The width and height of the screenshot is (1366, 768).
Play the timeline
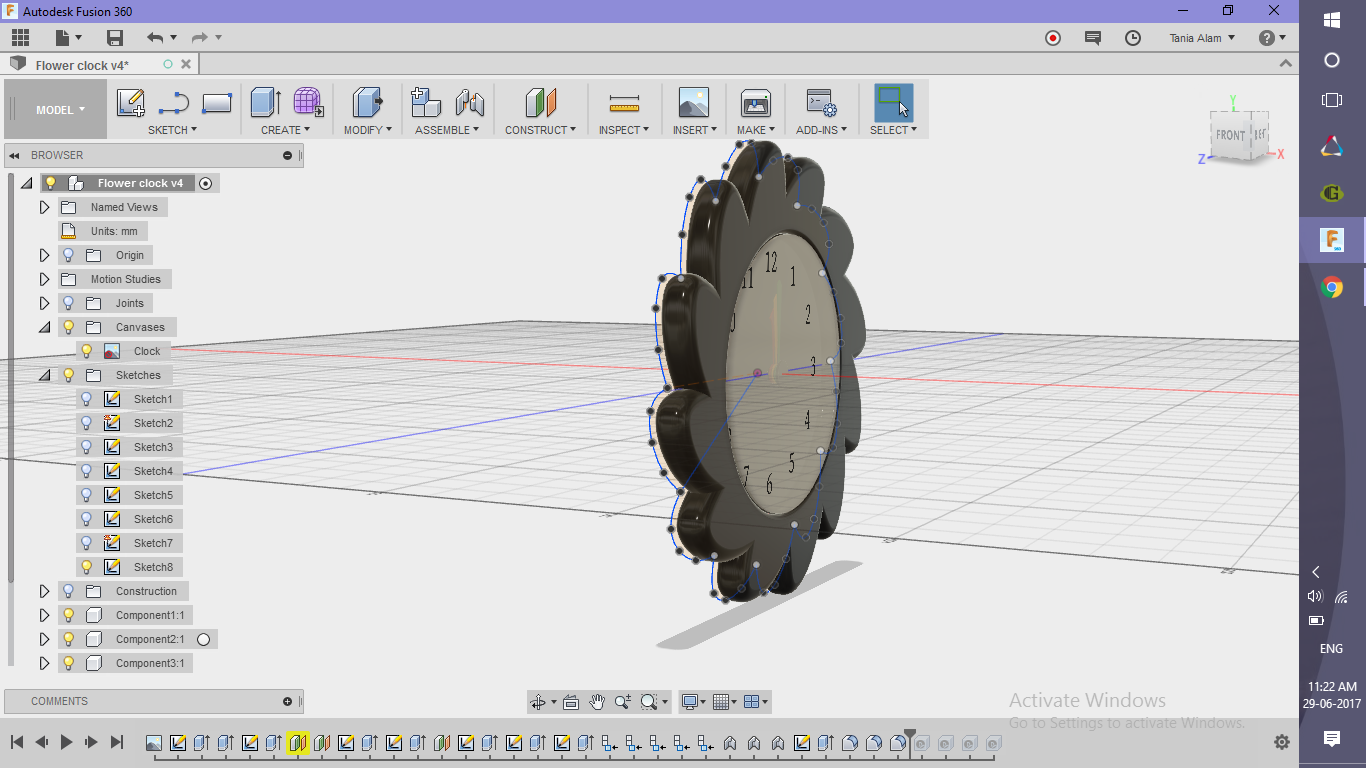(x=67, y=742)
